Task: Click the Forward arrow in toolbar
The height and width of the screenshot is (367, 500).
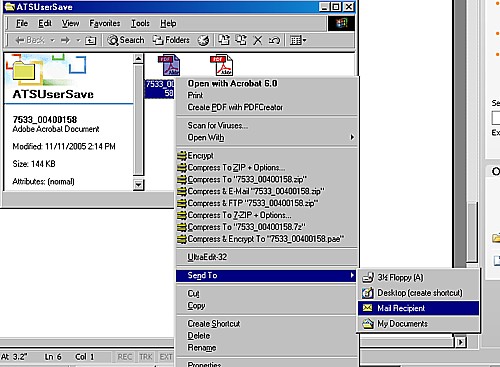Action: click(x=65, y=40)
